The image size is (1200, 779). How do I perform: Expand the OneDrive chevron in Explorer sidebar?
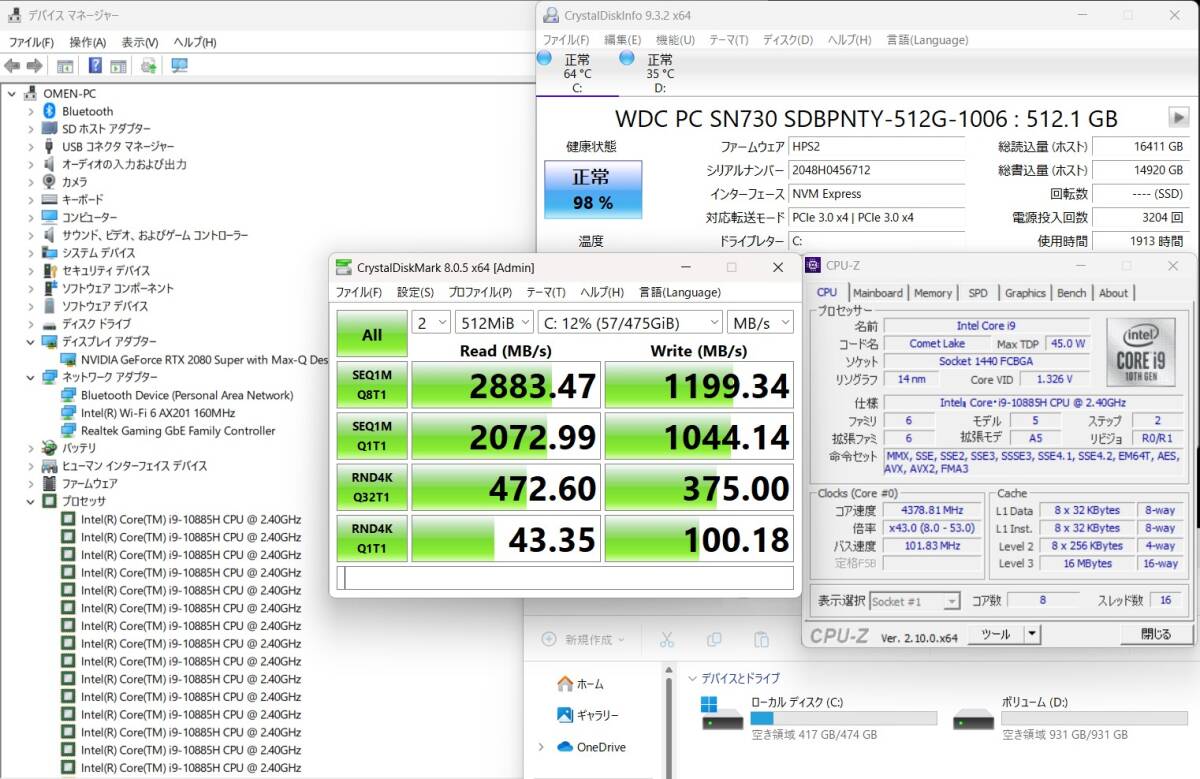[541, 747]
